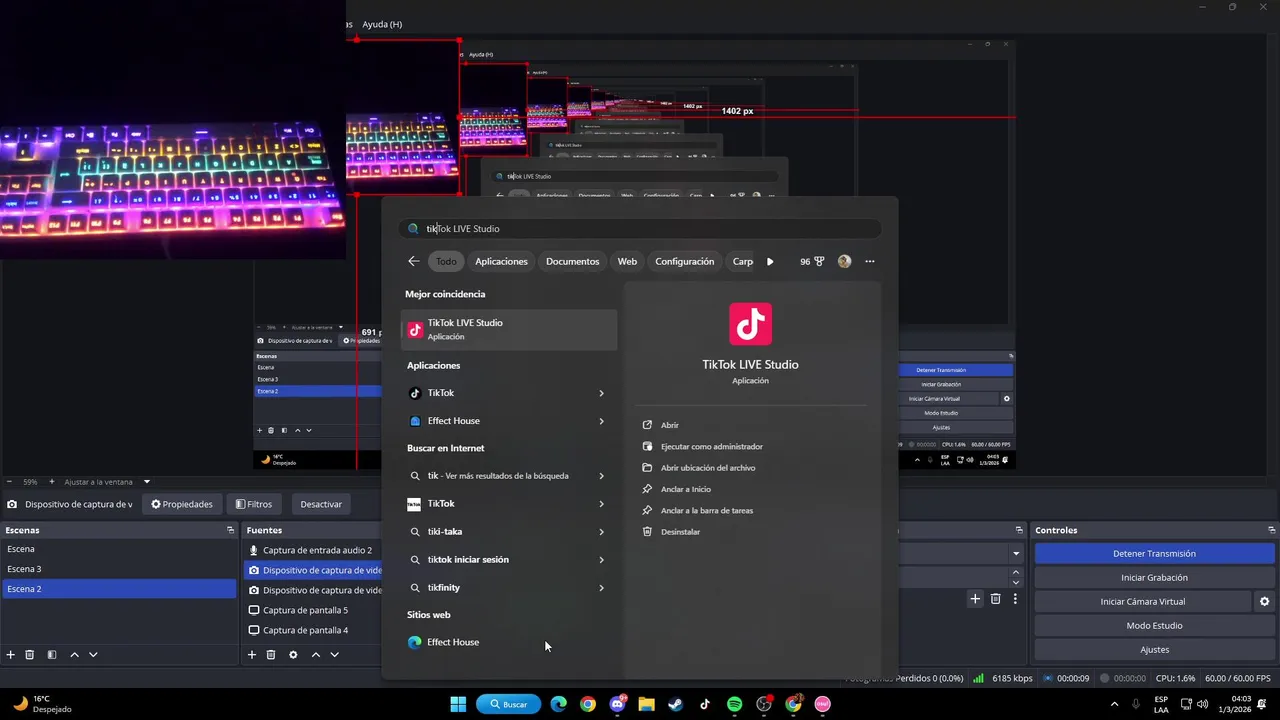
Task: Open virtual camera settings gear in Controles
Action: 1264,602
